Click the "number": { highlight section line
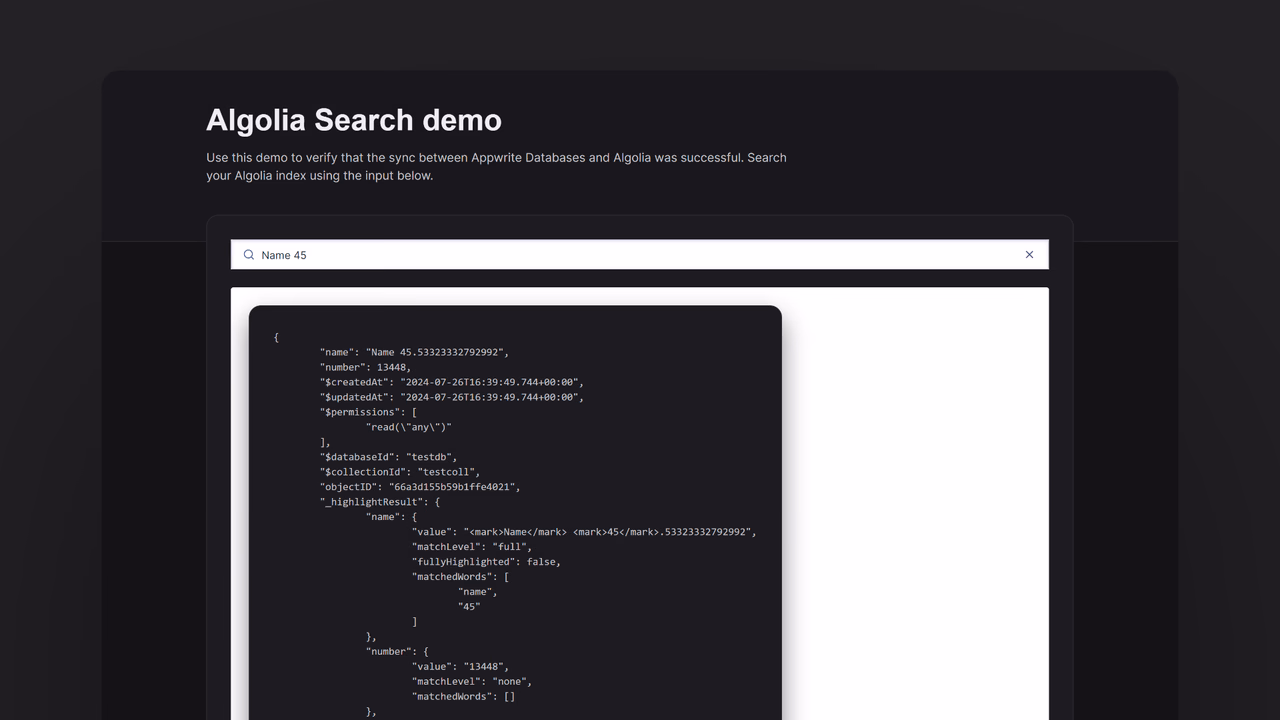 (397, 651)
